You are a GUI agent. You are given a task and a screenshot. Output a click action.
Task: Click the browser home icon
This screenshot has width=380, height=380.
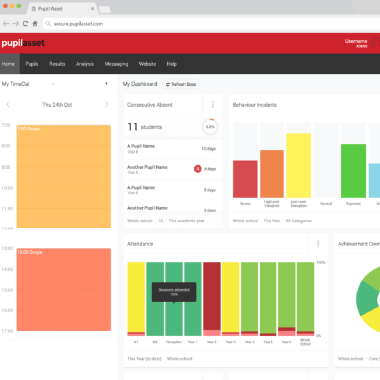[35, 24]
